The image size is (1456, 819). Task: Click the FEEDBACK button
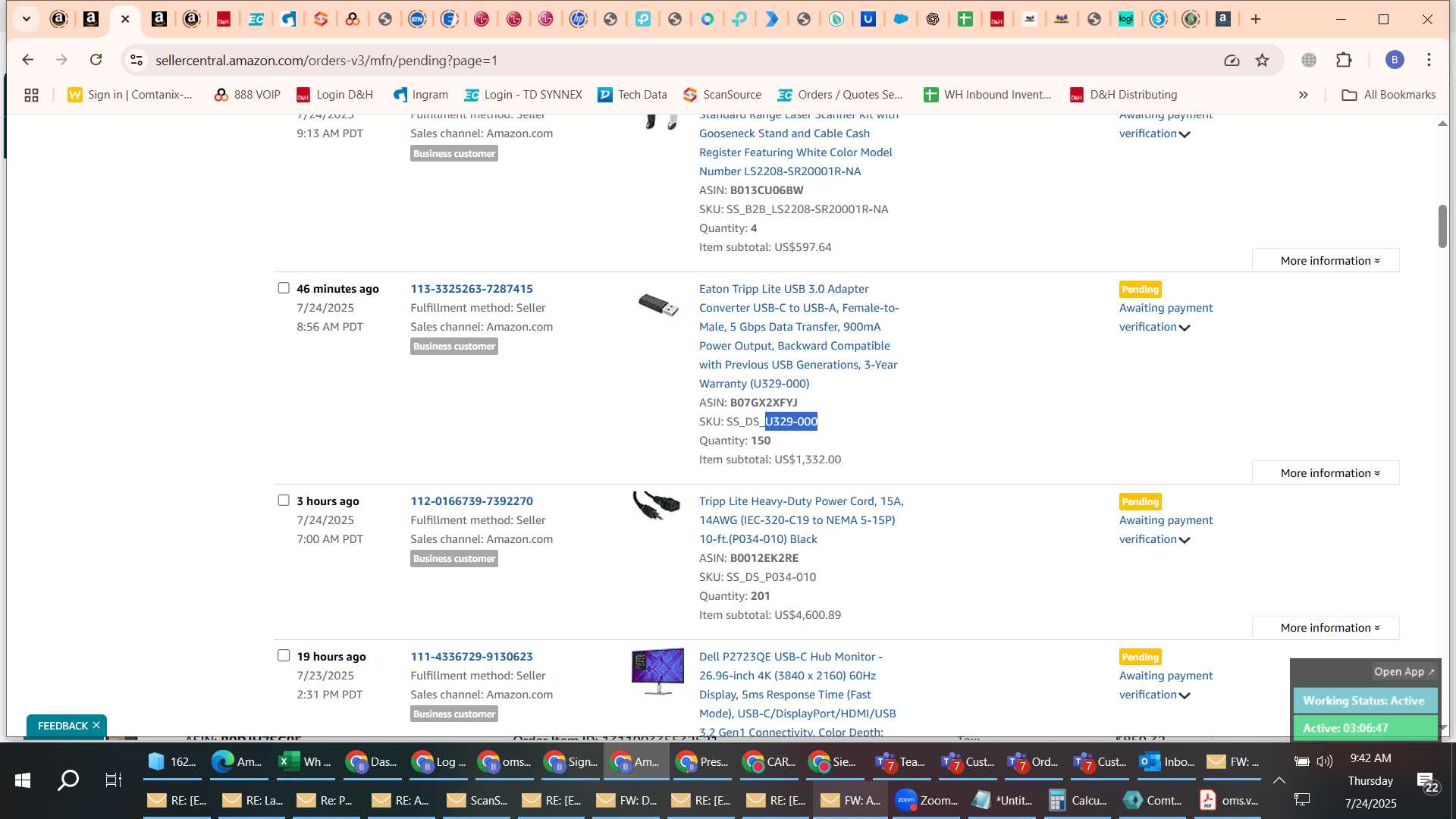click(62, 726)
